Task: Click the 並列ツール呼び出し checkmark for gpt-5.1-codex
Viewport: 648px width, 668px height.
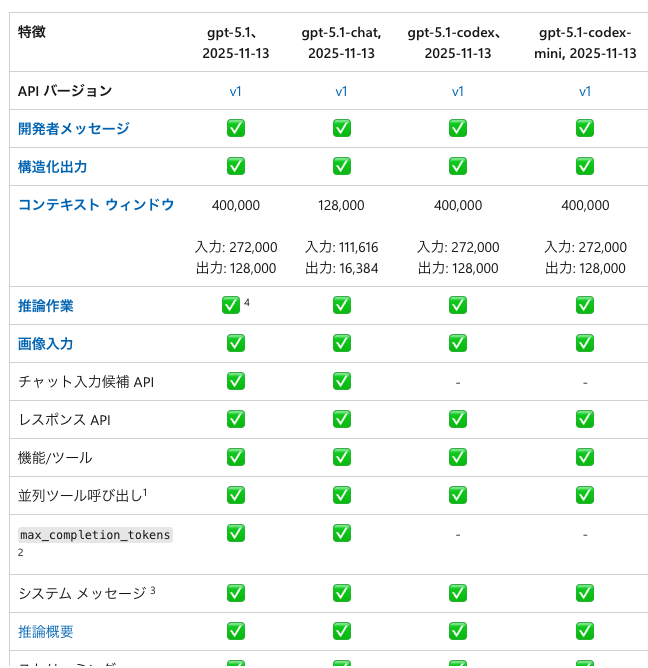Action: click(458, 495)
